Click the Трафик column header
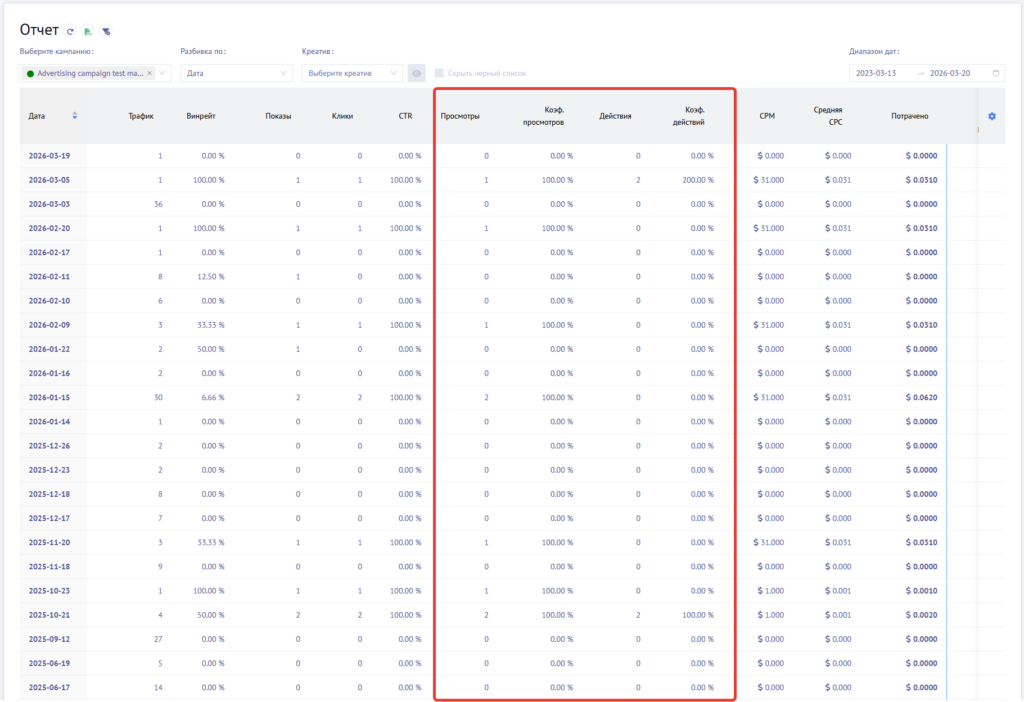Screen dimensions: 1024x702 tap(141, 116)
